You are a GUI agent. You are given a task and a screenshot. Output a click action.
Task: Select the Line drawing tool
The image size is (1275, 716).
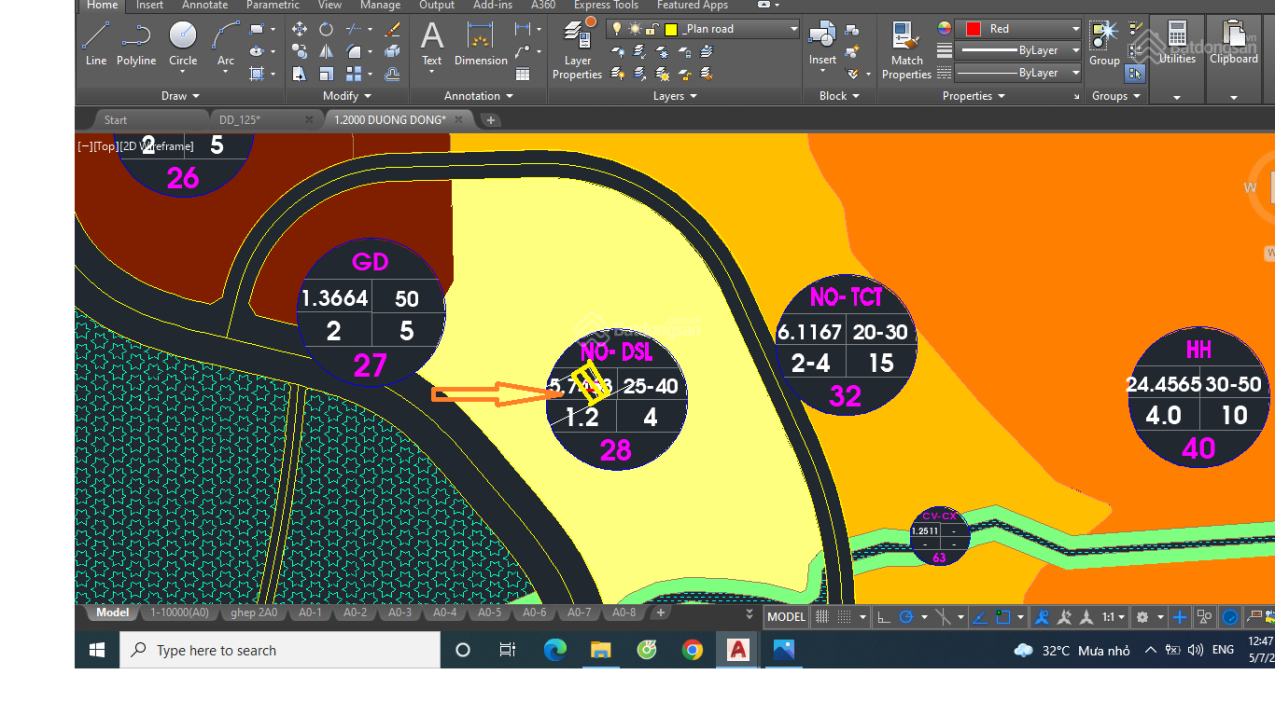pos(96,44)
